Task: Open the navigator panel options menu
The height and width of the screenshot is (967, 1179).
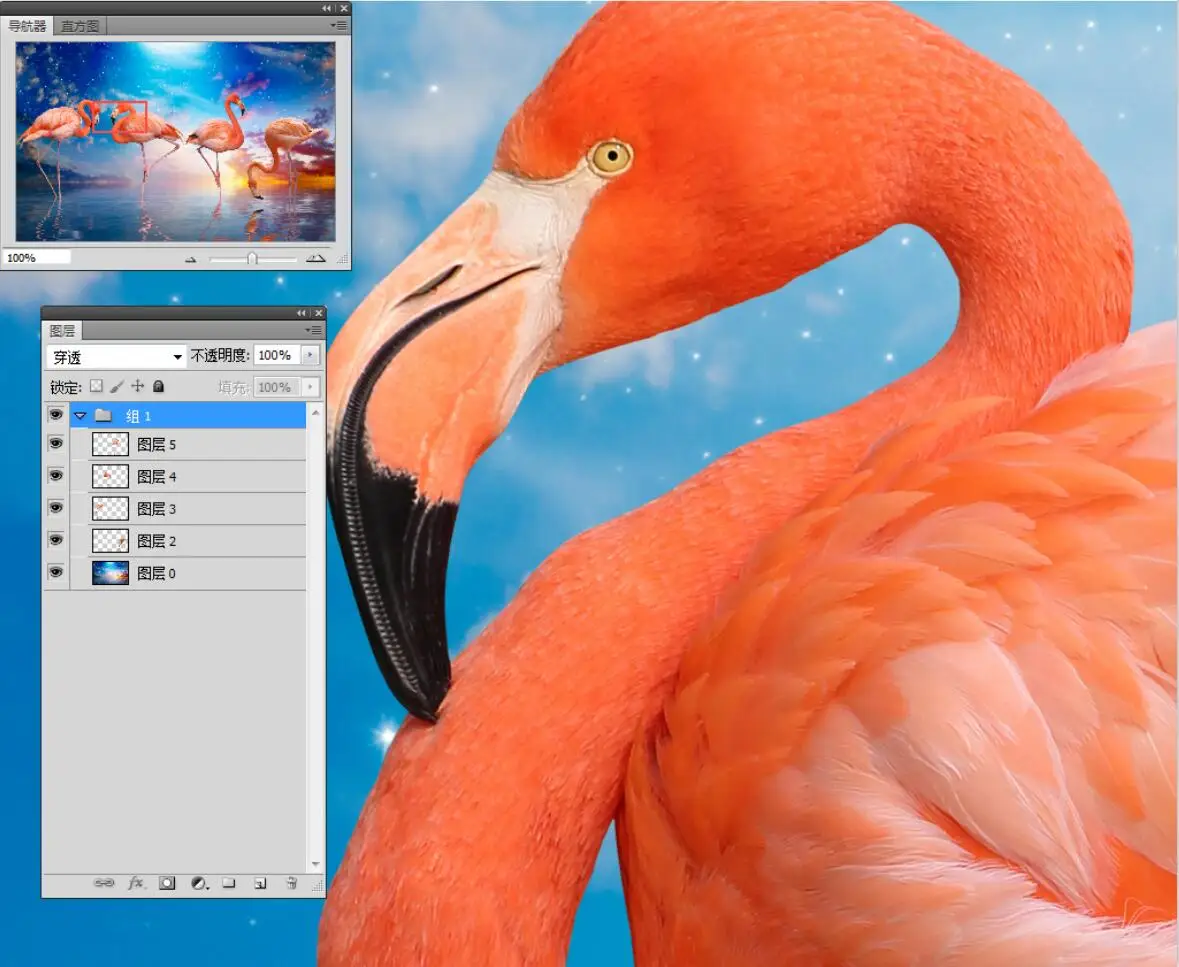Action: 339,26
